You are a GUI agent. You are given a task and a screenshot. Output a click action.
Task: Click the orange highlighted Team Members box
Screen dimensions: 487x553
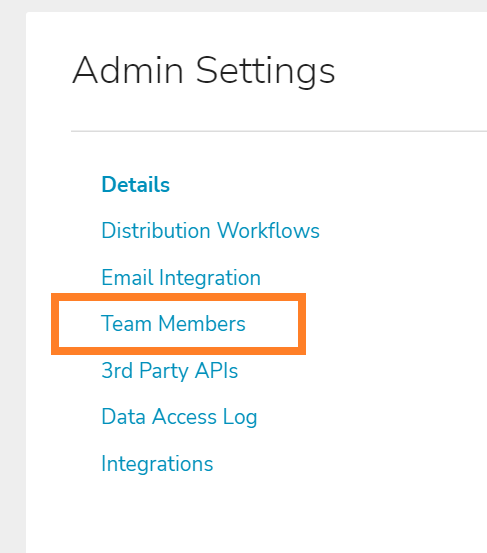tap(178, 324)
